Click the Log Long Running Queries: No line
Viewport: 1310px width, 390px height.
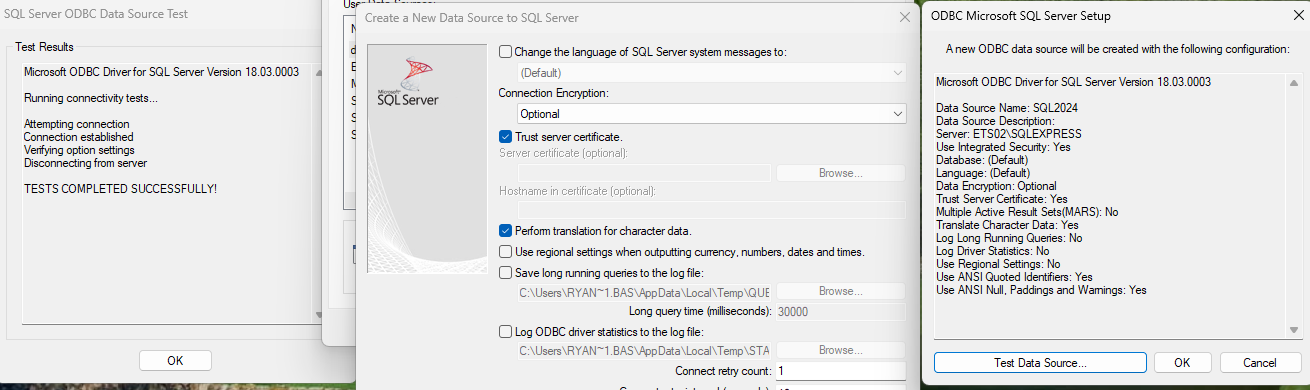pos(1009,238)
